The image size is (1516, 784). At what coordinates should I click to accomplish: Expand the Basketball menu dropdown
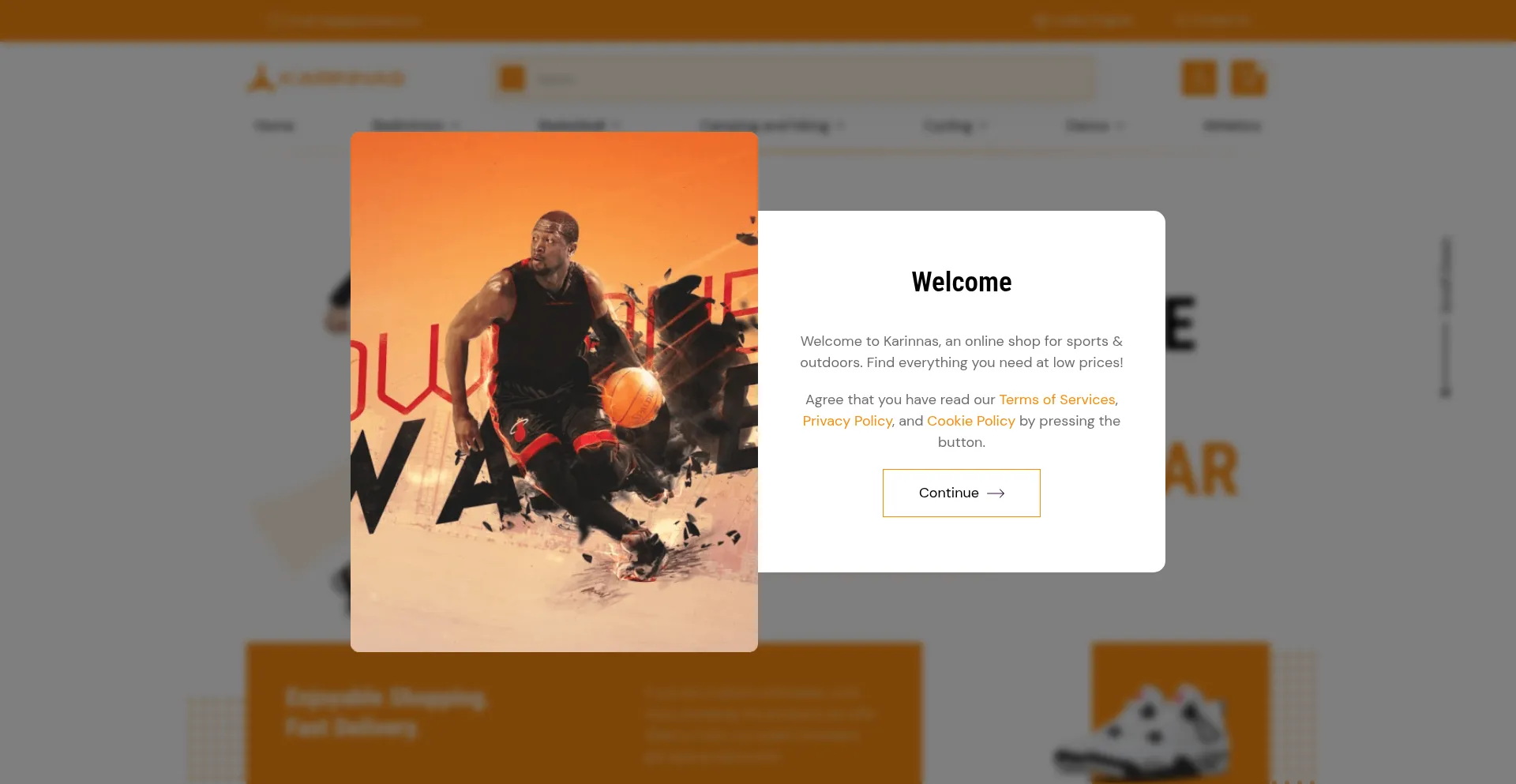click(x=579, y=126)
